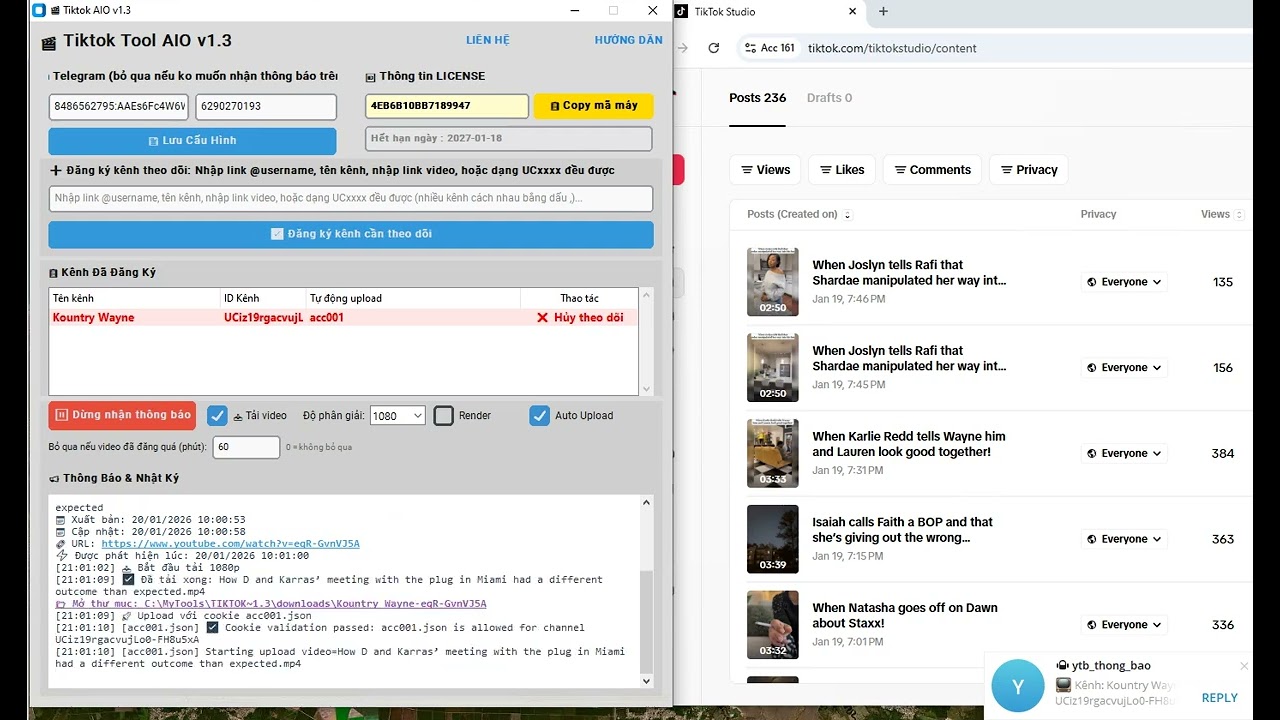Click the Hết hạn ngày 2027-01-18 field
Screen dimensions: 1280x720
[509, 138]
